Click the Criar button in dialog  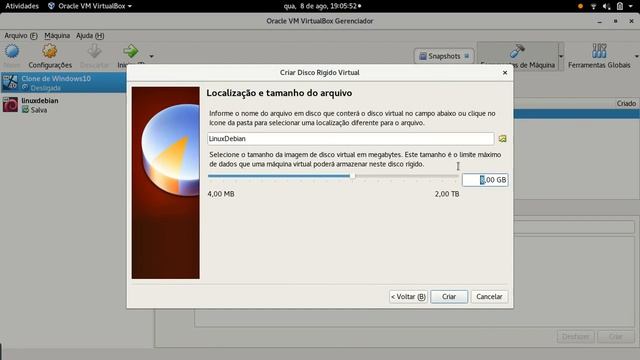(x=449, y=297)
